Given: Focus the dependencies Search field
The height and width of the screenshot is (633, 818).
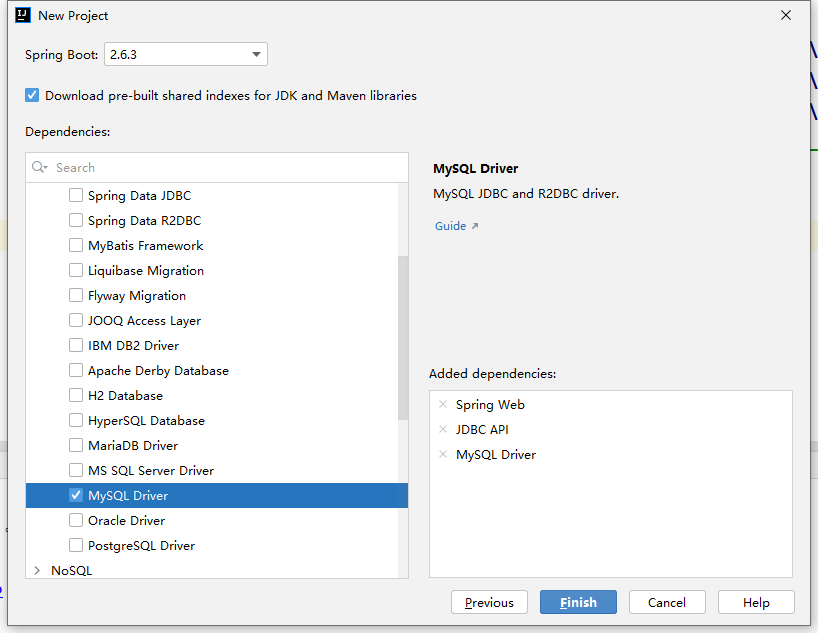Looking at the screenshot, I should point(217,168).
